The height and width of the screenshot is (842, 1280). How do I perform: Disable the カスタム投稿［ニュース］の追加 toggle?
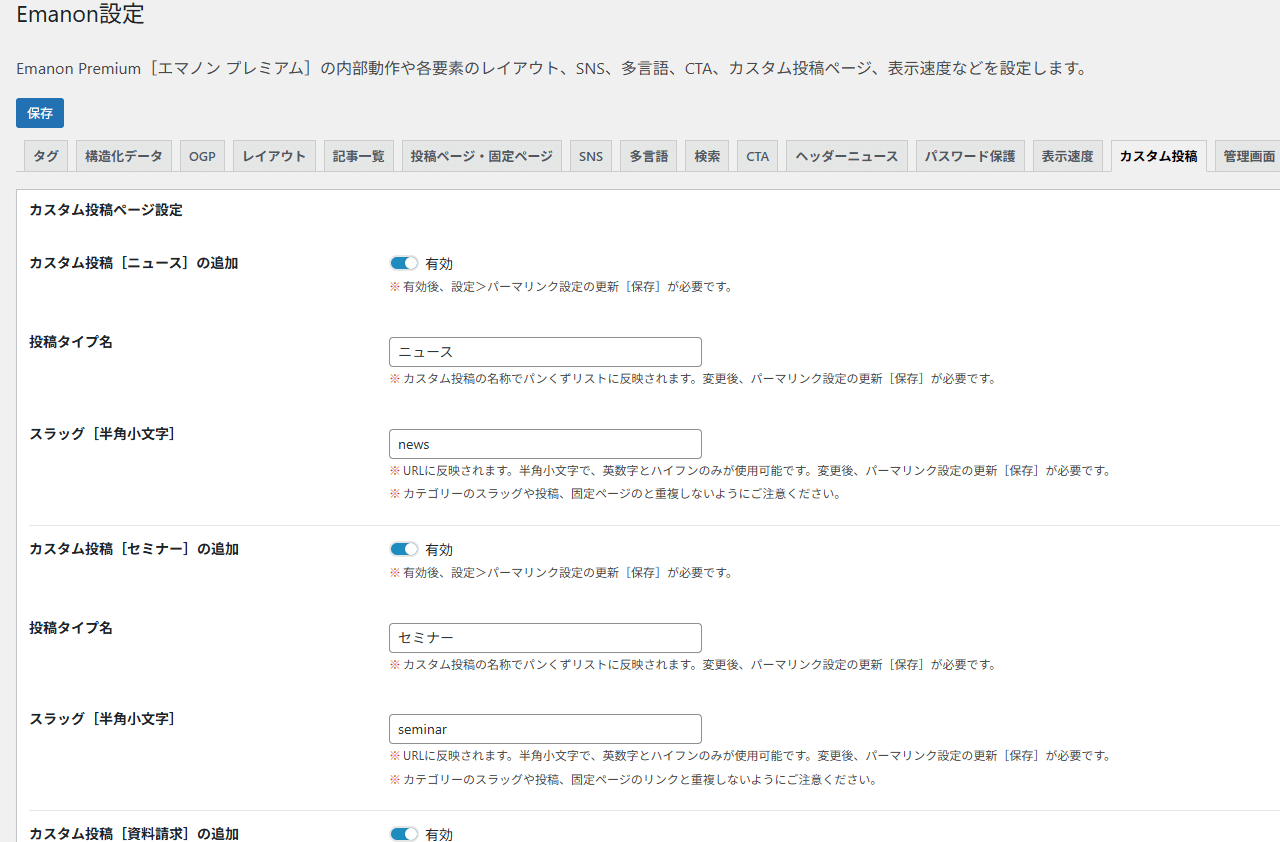point(404,262)
